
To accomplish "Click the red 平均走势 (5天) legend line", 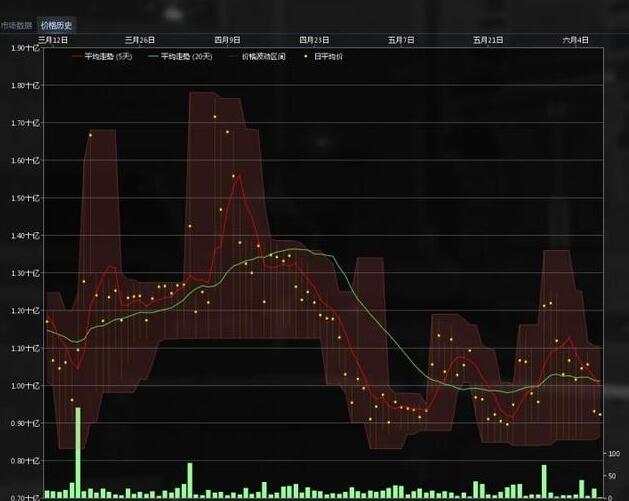I will click(x=77, y=57).
